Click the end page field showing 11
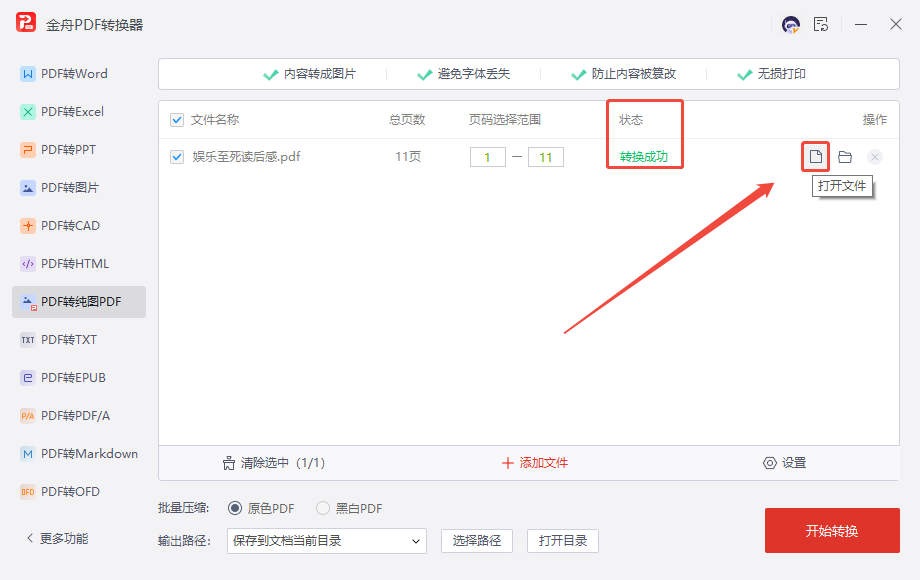Image resolution: width=920 pixels, height=580 pixels. (x=546, y=157)
